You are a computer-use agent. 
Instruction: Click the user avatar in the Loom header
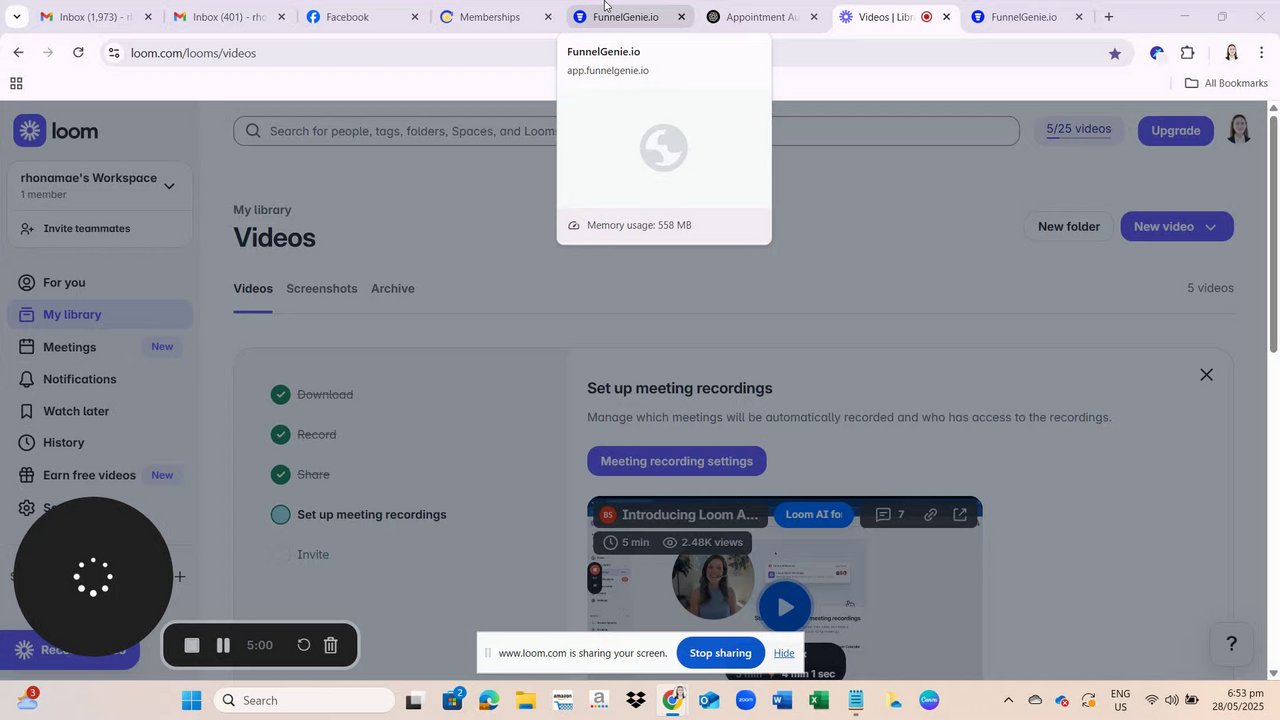coord(1239,129)
